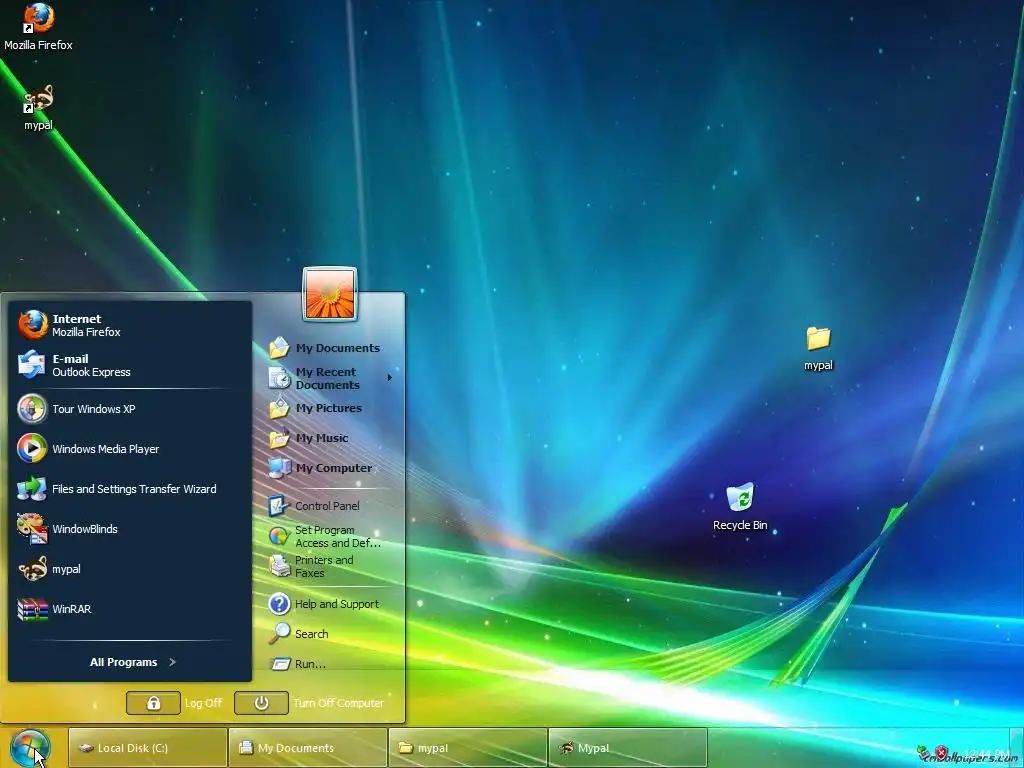Open the Printers and Faxes icon
Viewport: 1024px width, 768px height.
coord(280,566)
